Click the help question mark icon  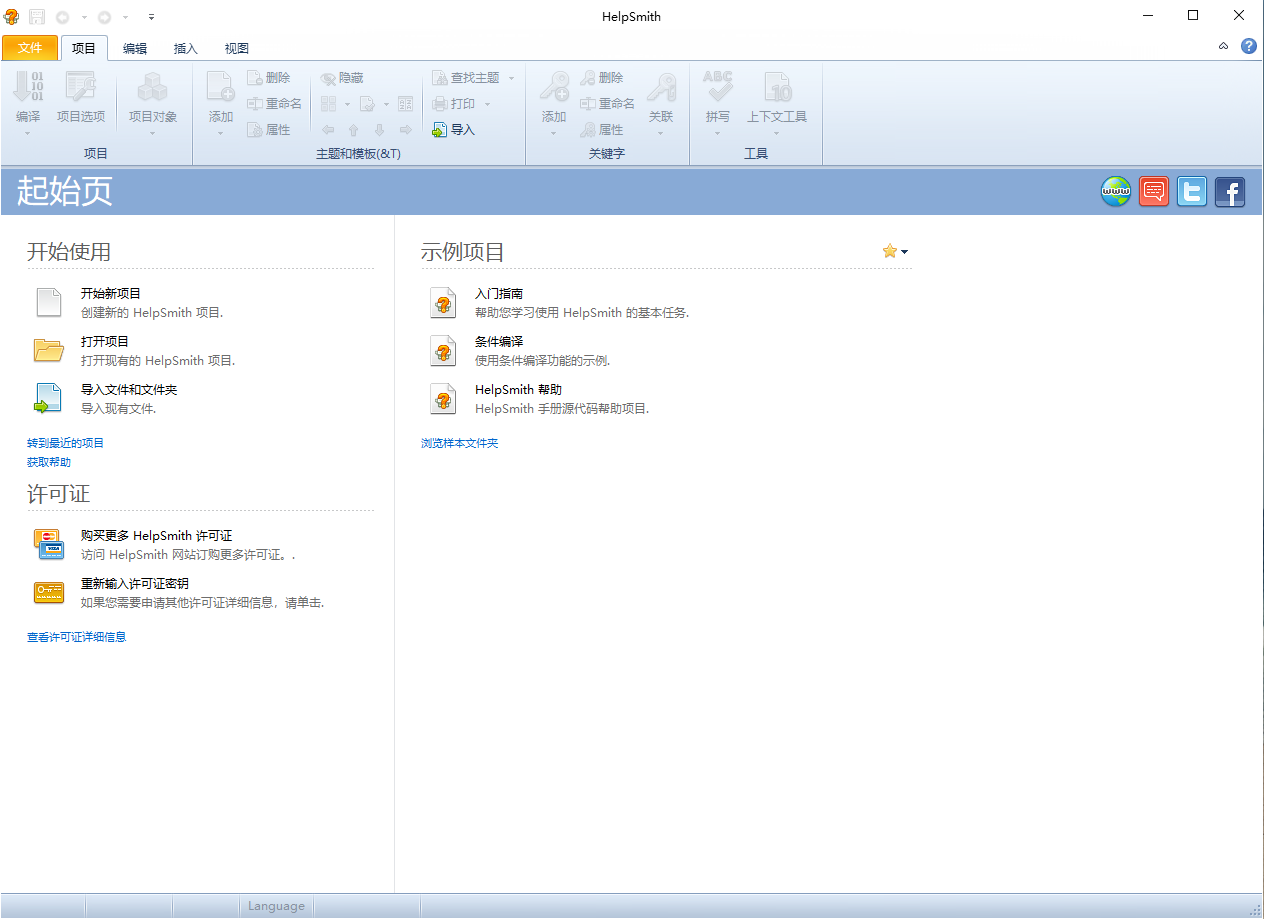pyautogui.click(x=1249, y=46)
